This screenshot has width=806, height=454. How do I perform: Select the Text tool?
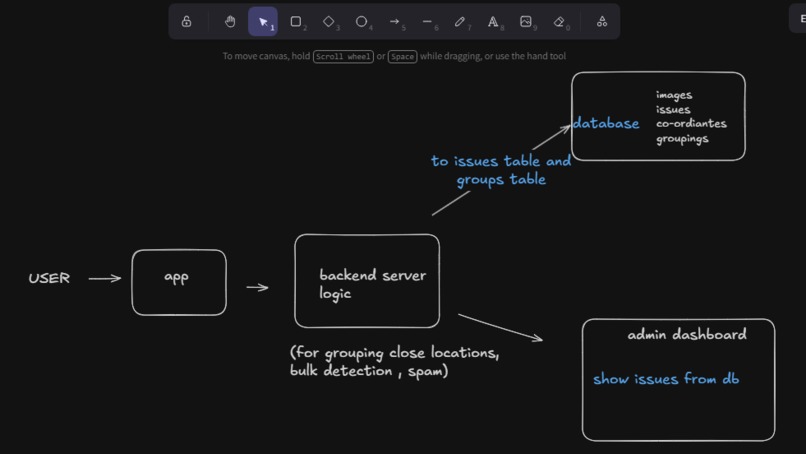click(x=493, y=22)
